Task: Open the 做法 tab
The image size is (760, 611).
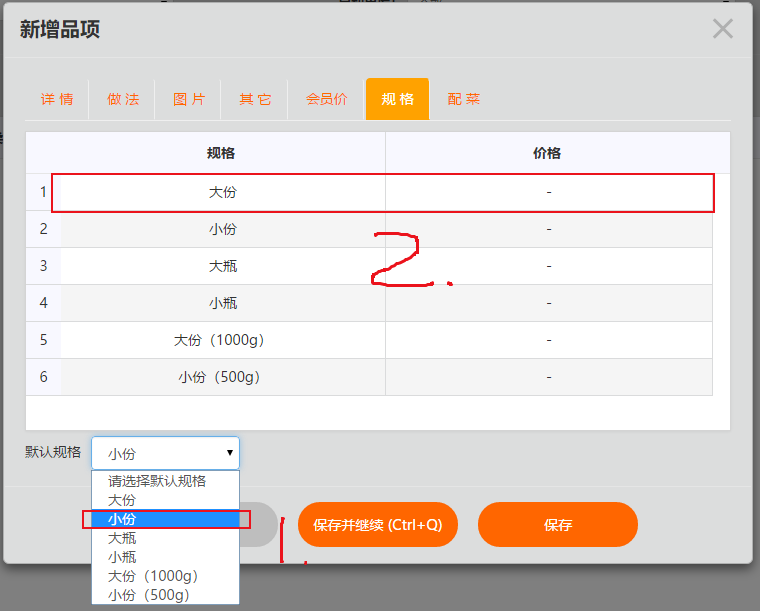Action: click(x=123, y=99)
